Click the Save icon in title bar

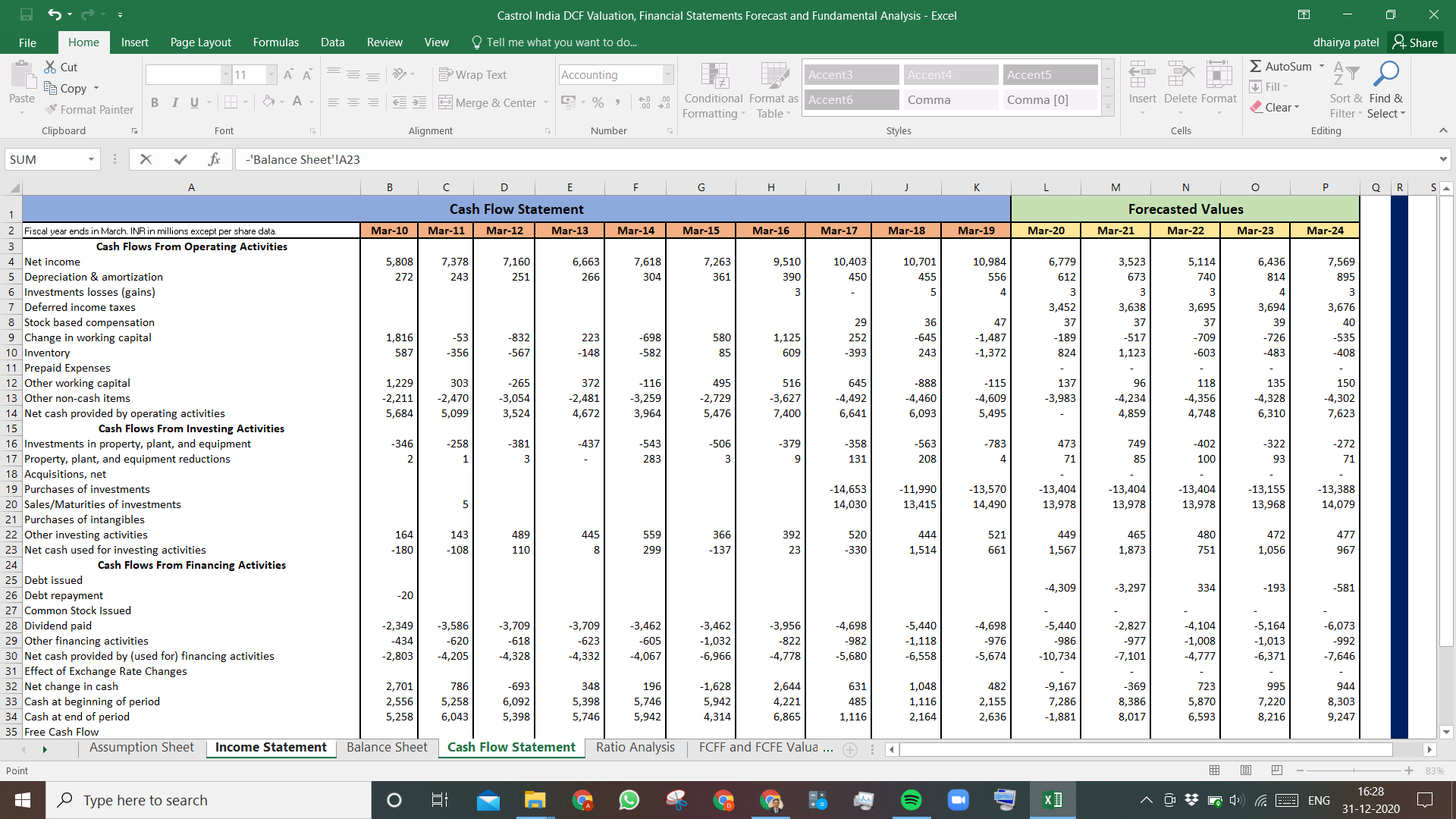pos(27,14)
